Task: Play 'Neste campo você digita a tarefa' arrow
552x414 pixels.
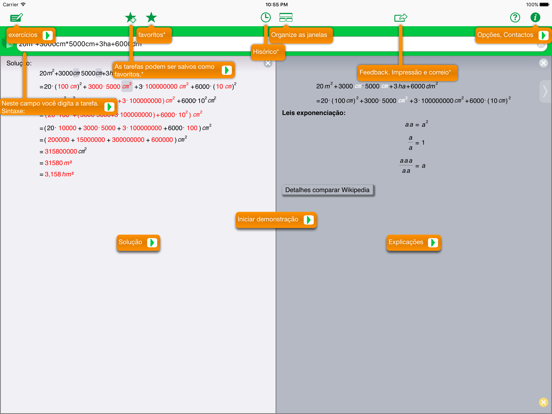Action: click(109, 107)
